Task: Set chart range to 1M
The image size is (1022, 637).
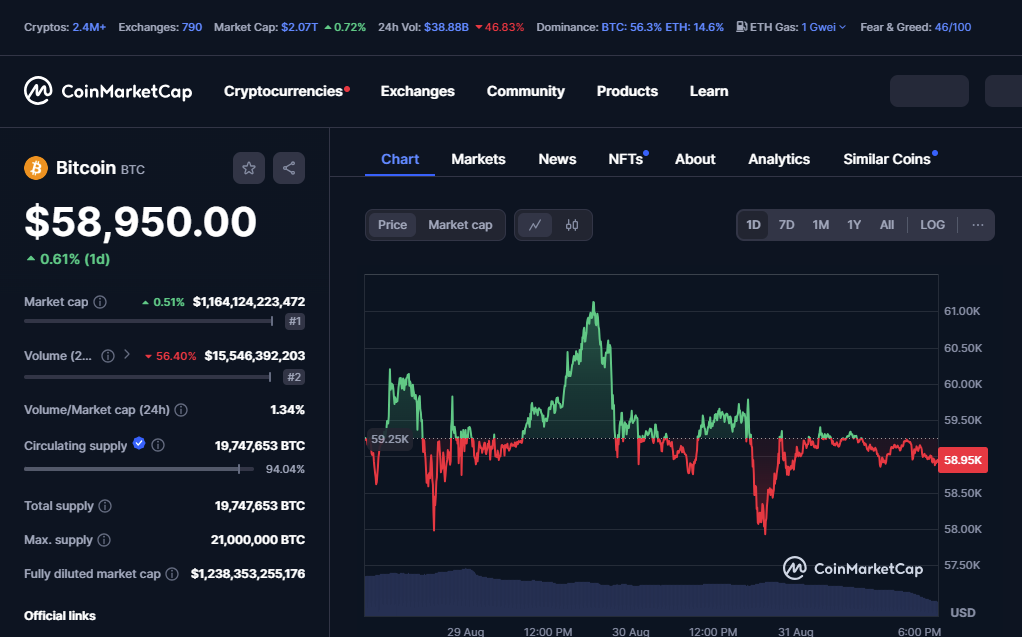Action: (821, 225)
